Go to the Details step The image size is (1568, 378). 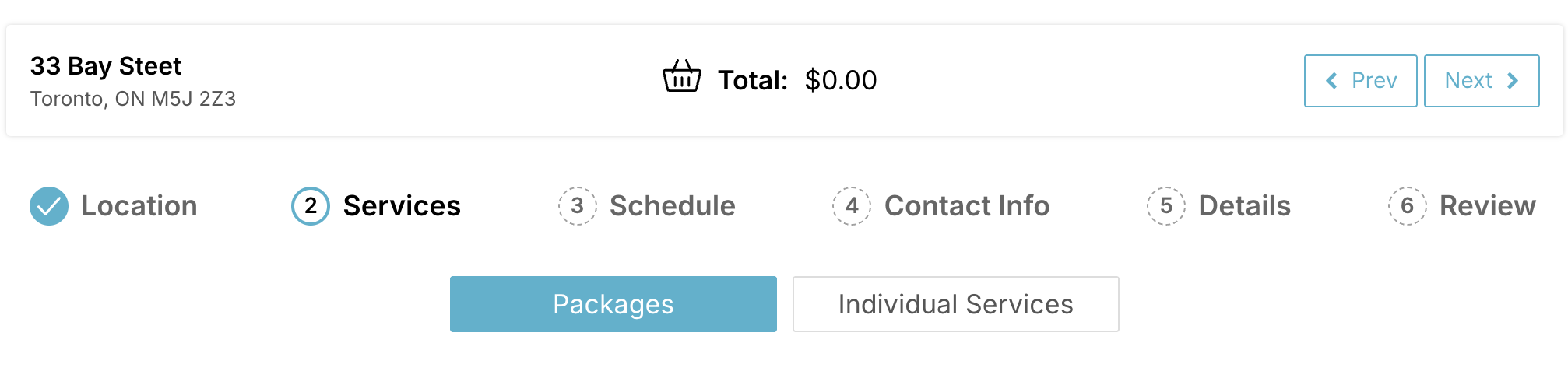pyautogui.click(x=1244, y=206)
